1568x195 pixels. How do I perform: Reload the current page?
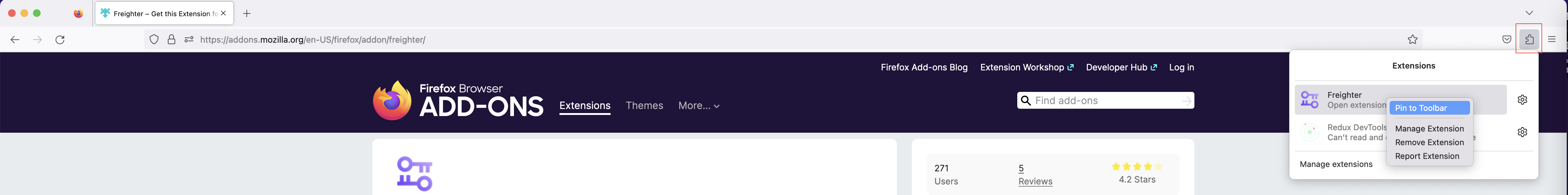tap(60, 40)
